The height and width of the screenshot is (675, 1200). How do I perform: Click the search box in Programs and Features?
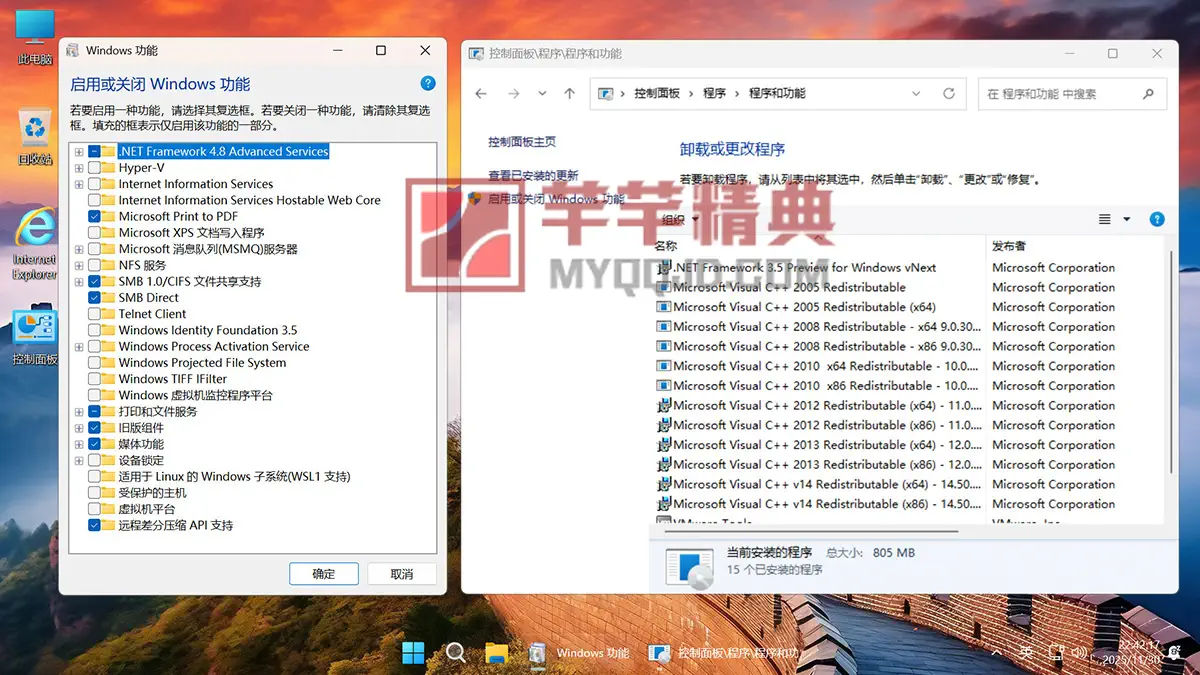pos(1060,94)
